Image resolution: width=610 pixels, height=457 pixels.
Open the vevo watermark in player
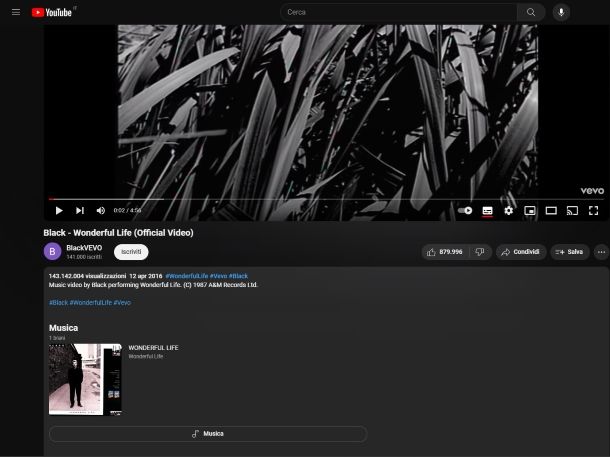click(592, 191)
